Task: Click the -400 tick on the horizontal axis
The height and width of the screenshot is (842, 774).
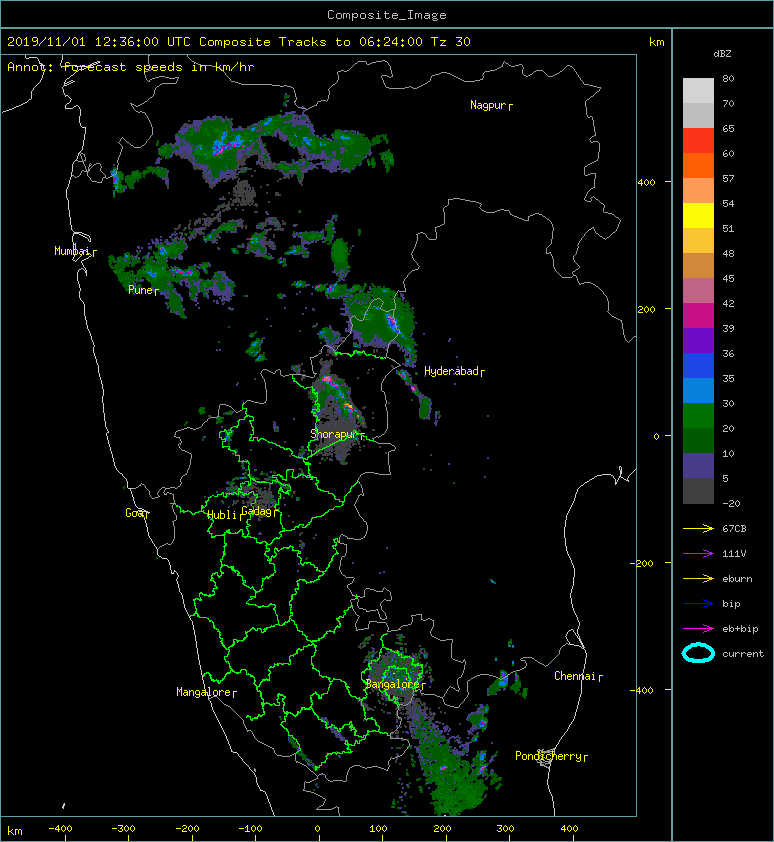Action: click(x=60, y=829)
